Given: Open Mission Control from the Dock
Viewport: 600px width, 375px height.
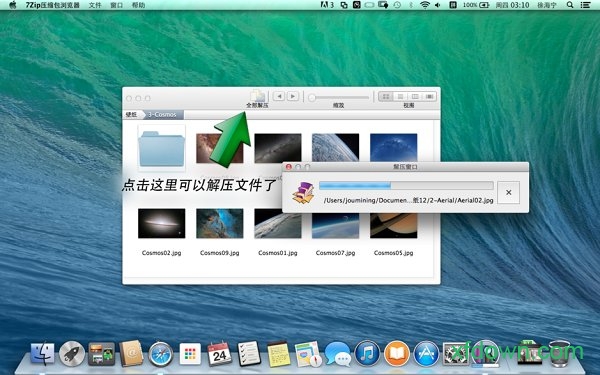Looking at the screenshot, I should click(101, 354).
